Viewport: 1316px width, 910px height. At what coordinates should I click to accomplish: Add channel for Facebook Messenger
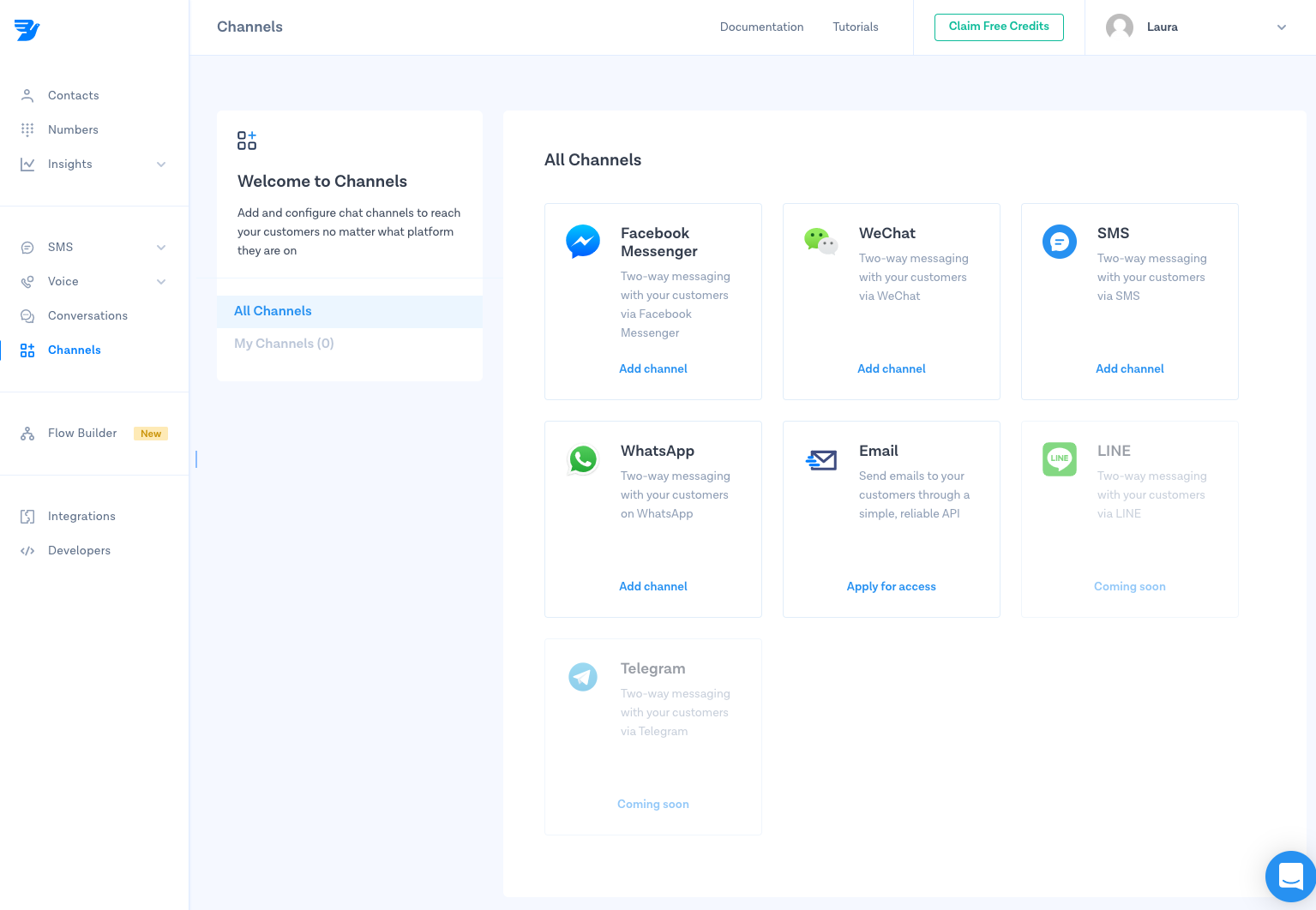[x=653, y=368]
